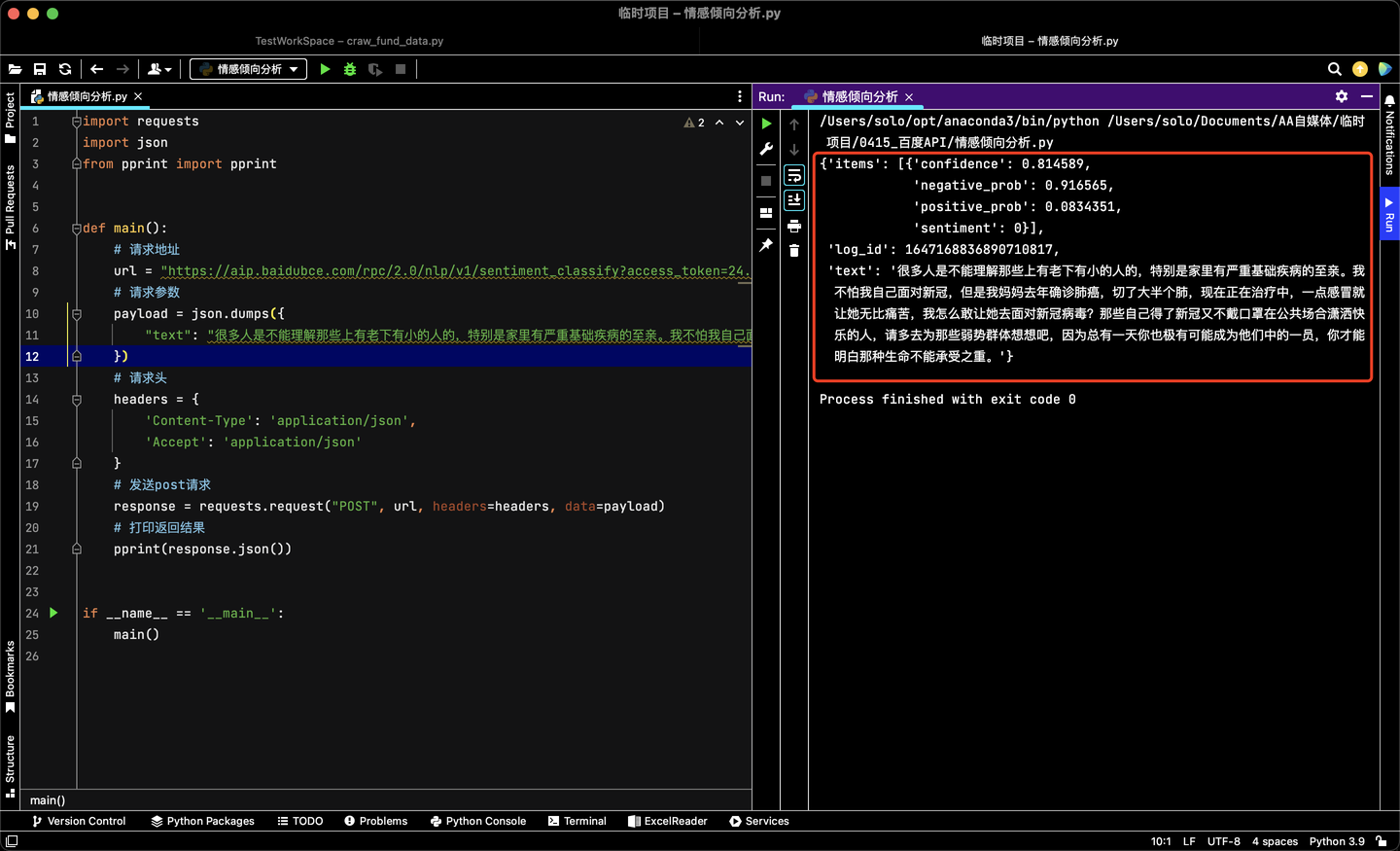Open search everywhere magnifier icon
Screen dimensions: 1400x851
[x=1335, y=69]
